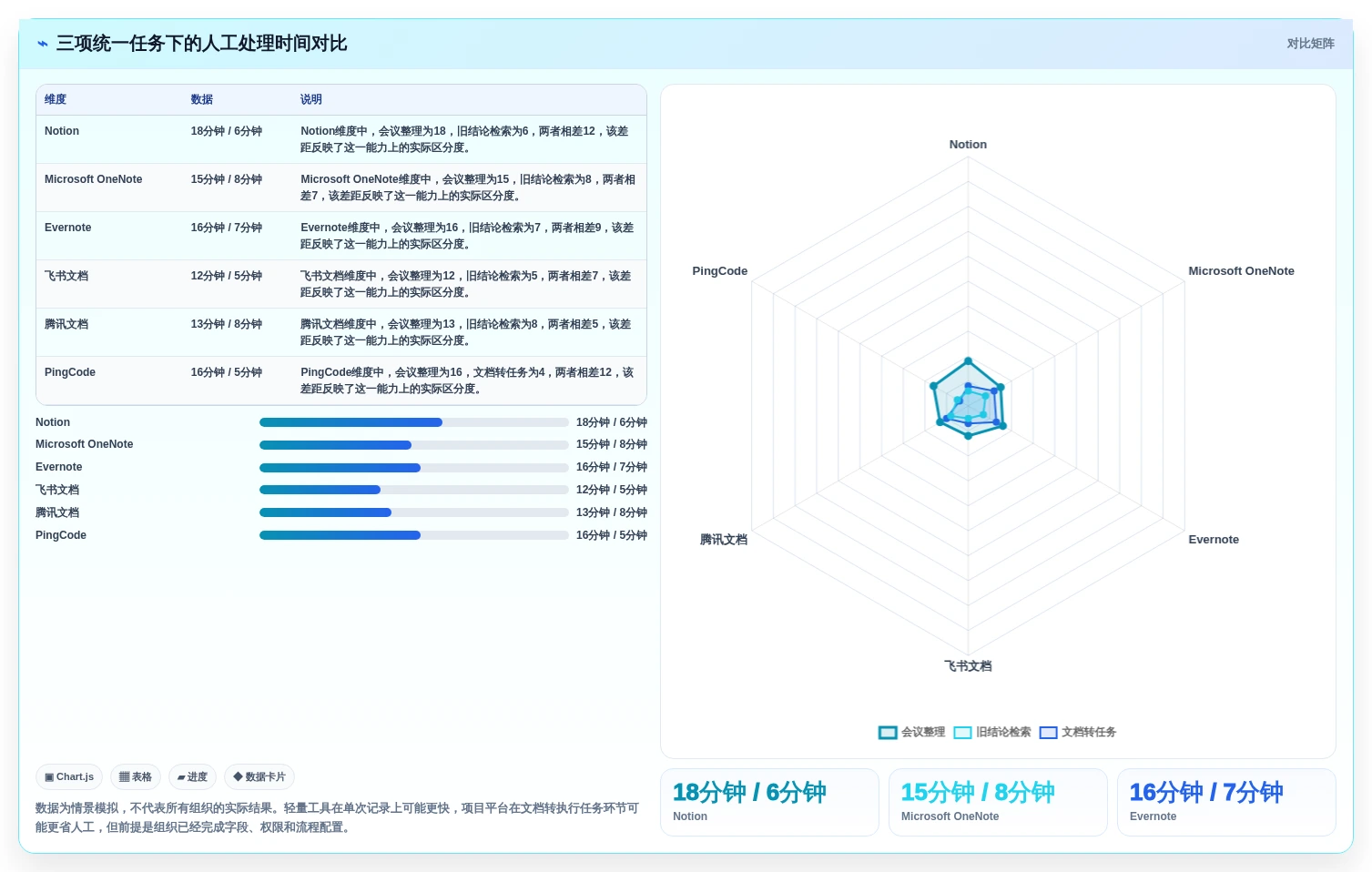Click the PingCode progress bar
The height and width of the screenshot is (872, 1372).
414,535
